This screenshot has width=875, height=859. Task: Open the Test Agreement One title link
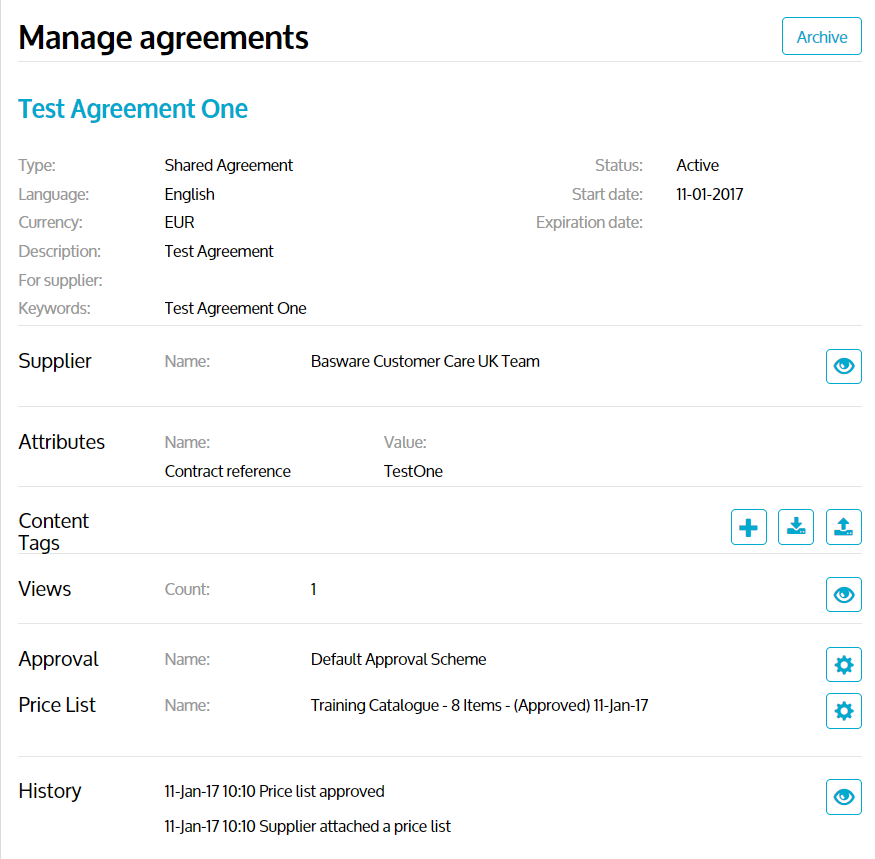click(x=133, y=109)
